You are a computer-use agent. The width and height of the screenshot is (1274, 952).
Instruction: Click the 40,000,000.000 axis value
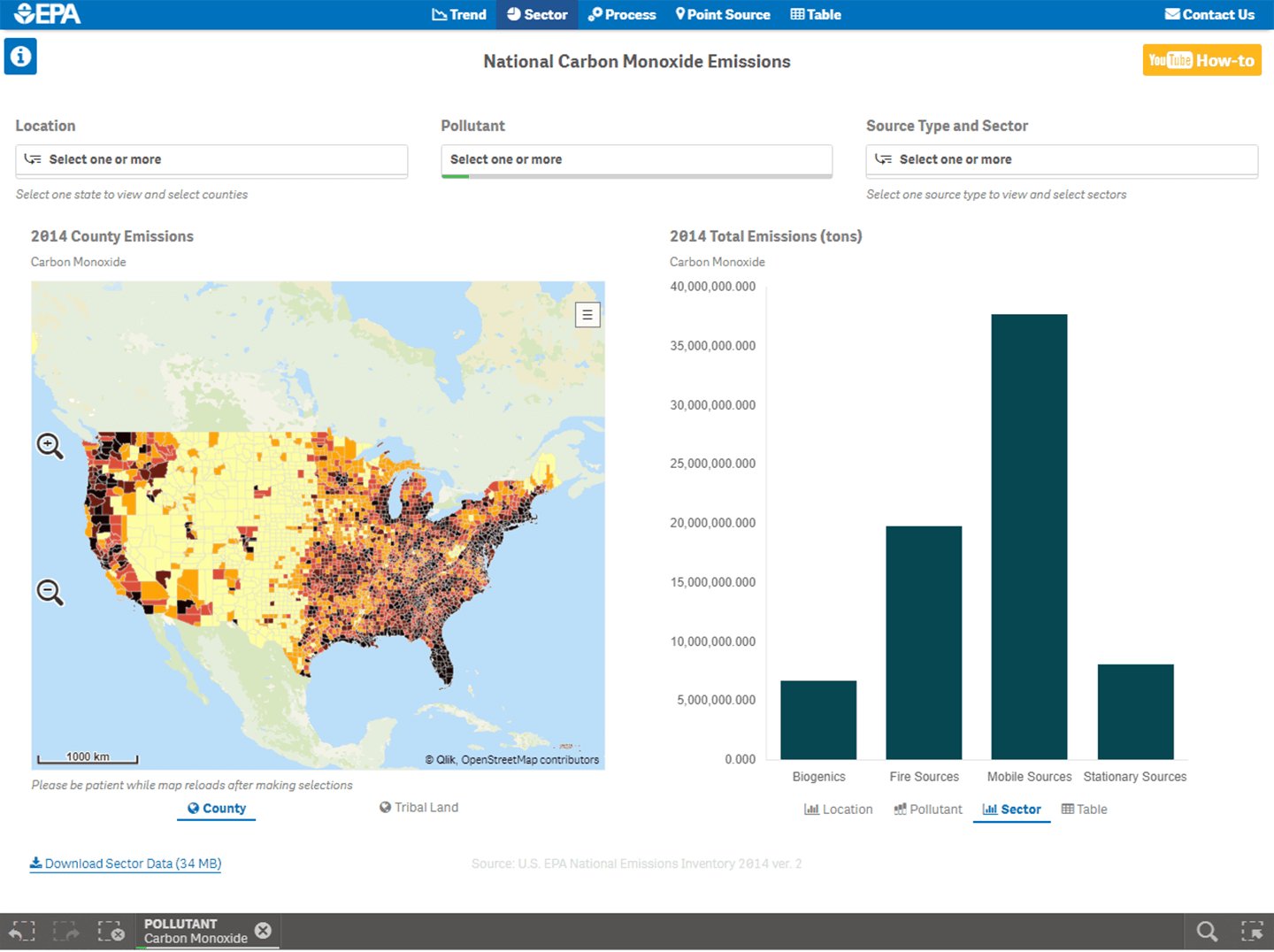click(x=713, y=286)
